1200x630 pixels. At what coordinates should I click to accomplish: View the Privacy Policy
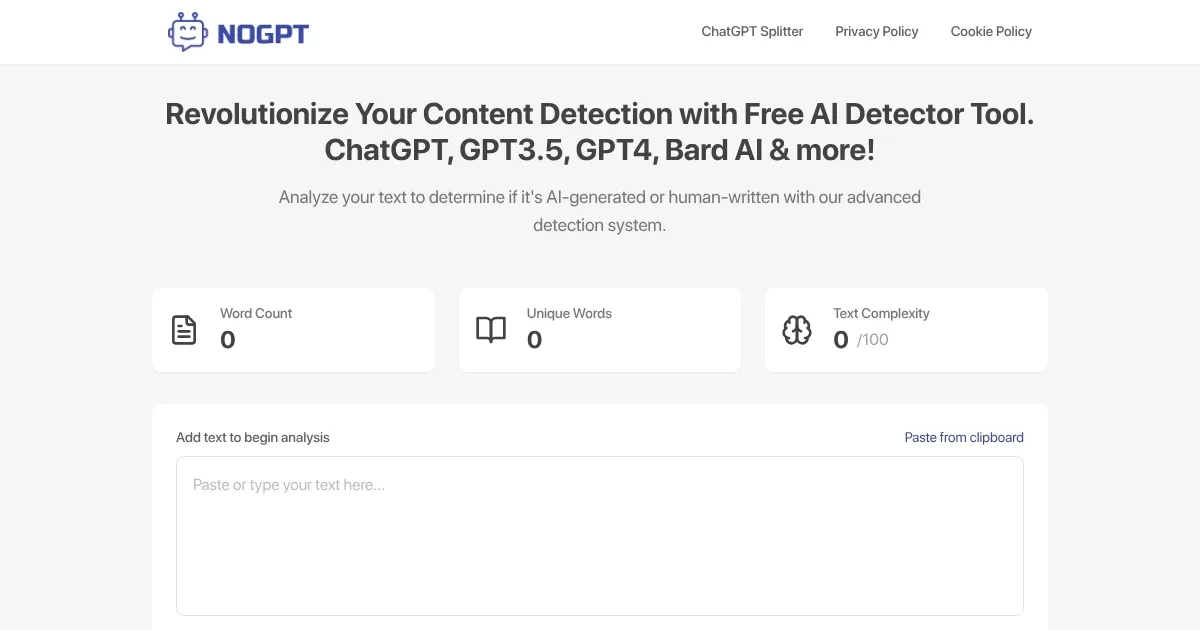coord(876,31)
